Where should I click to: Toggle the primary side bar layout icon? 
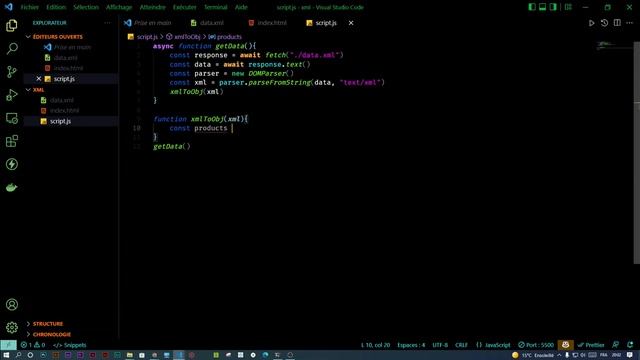click(x=532, y=7)
